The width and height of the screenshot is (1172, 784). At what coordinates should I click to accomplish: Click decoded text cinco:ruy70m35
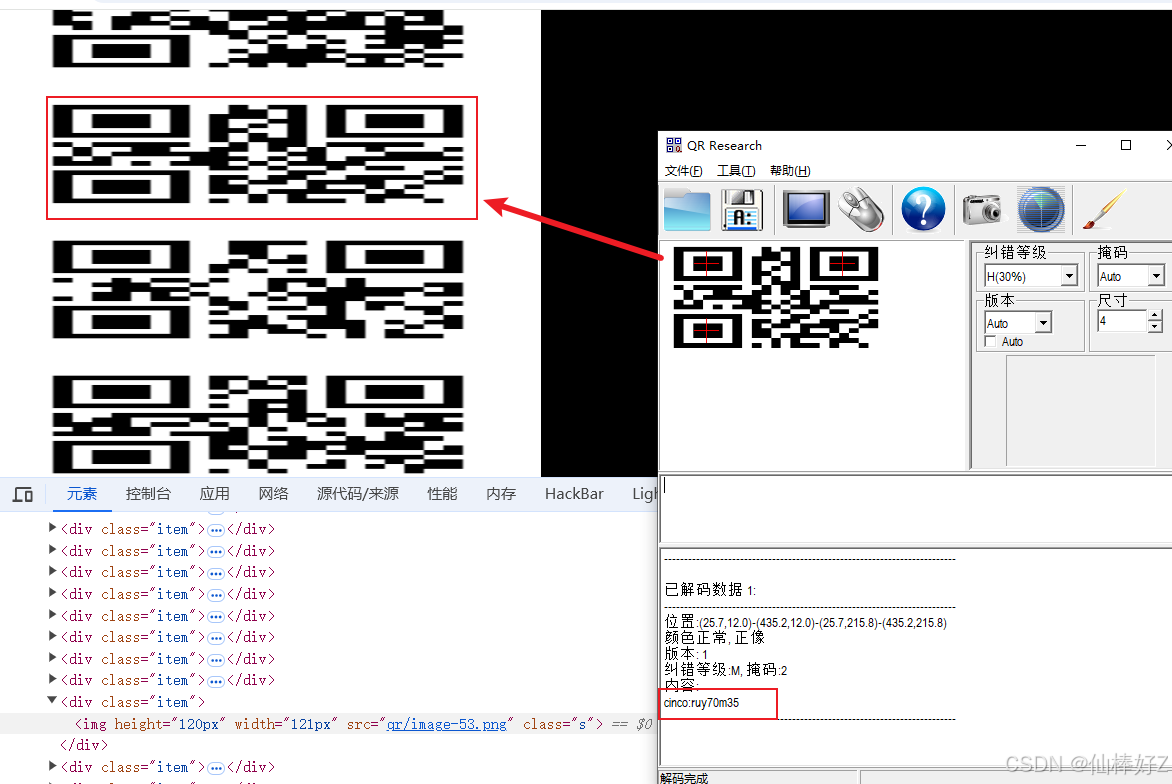coord(701,703)
